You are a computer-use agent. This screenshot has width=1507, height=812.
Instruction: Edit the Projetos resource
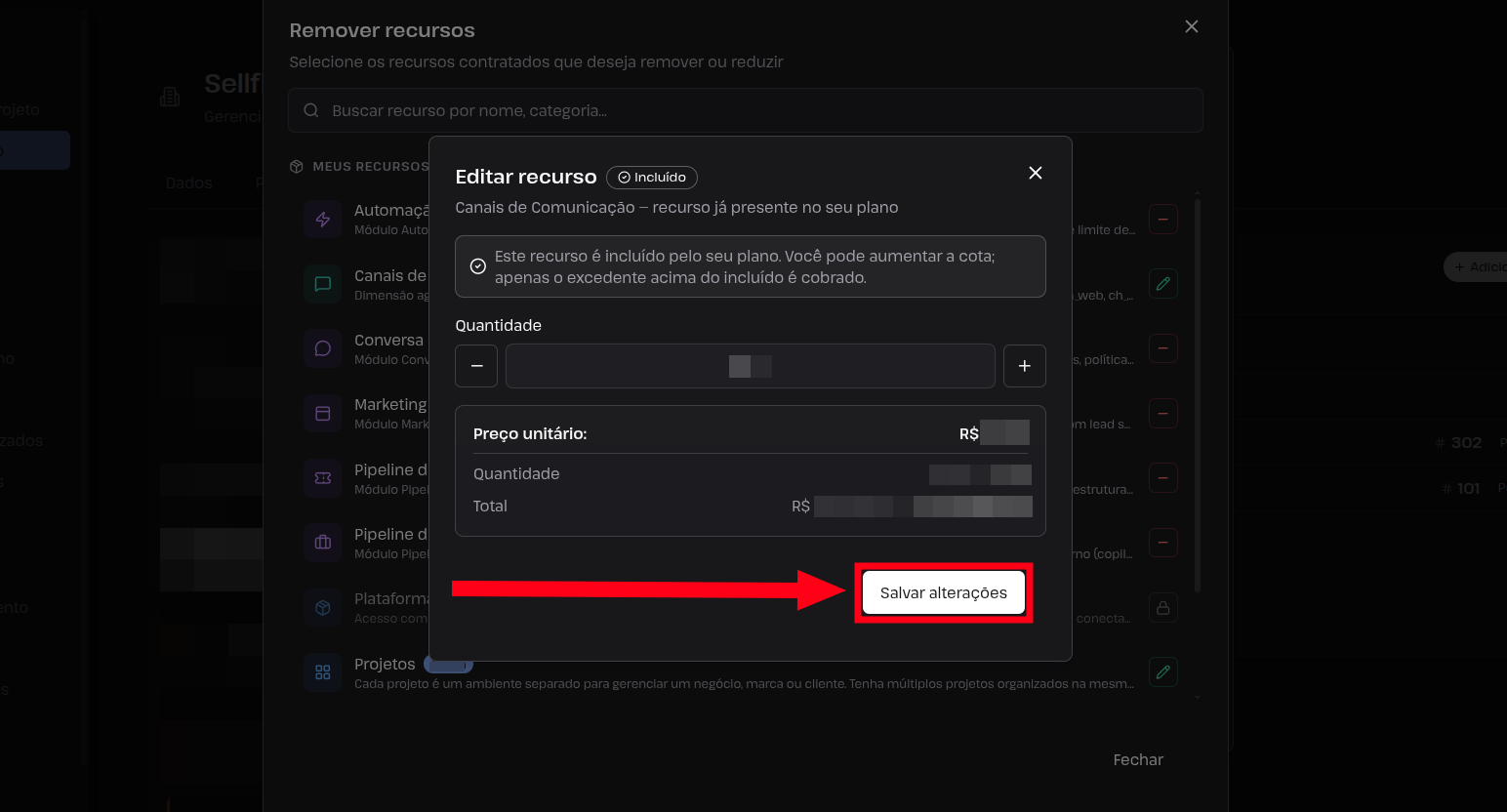[x=1162, y=672]
